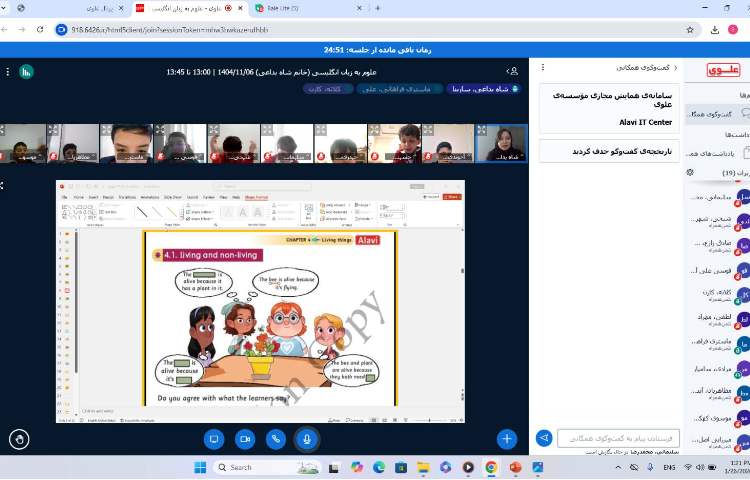
Task: Toggle the users list panel icon
Action: pos(512,71)
